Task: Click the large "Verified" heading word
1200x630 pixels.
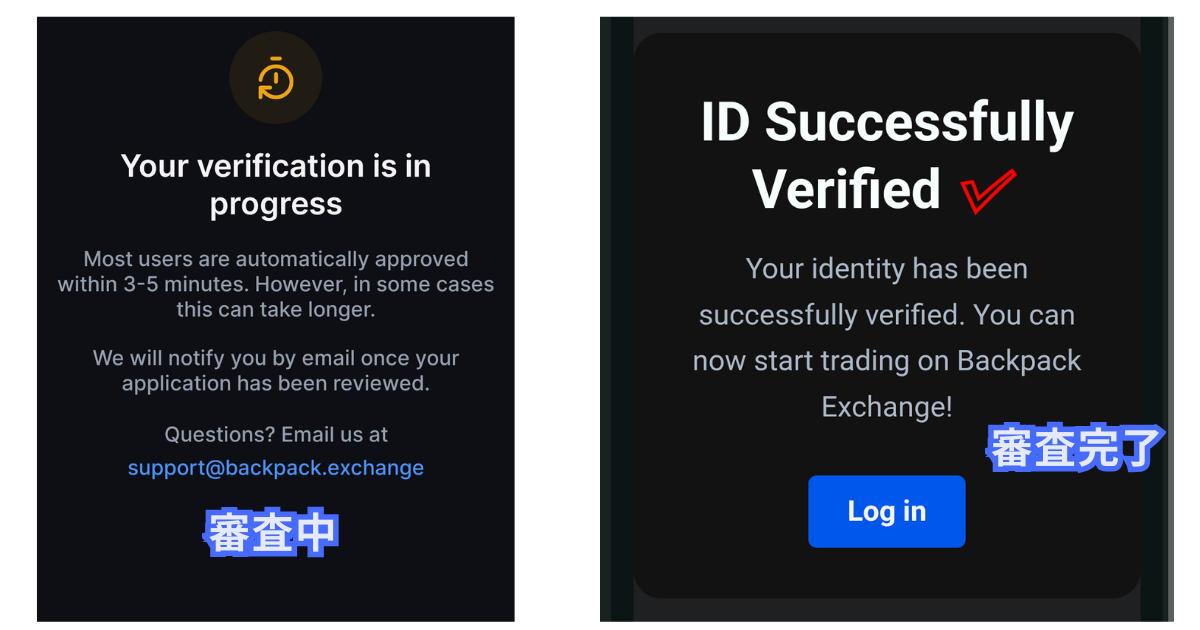Action: pos(847,190)
